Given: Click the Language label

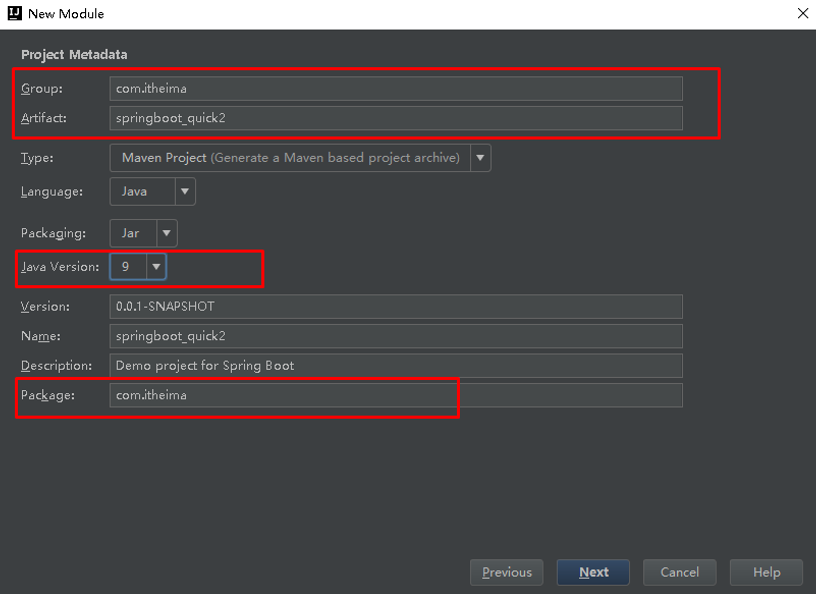Looking at the screenshot, I should [52, 192].
